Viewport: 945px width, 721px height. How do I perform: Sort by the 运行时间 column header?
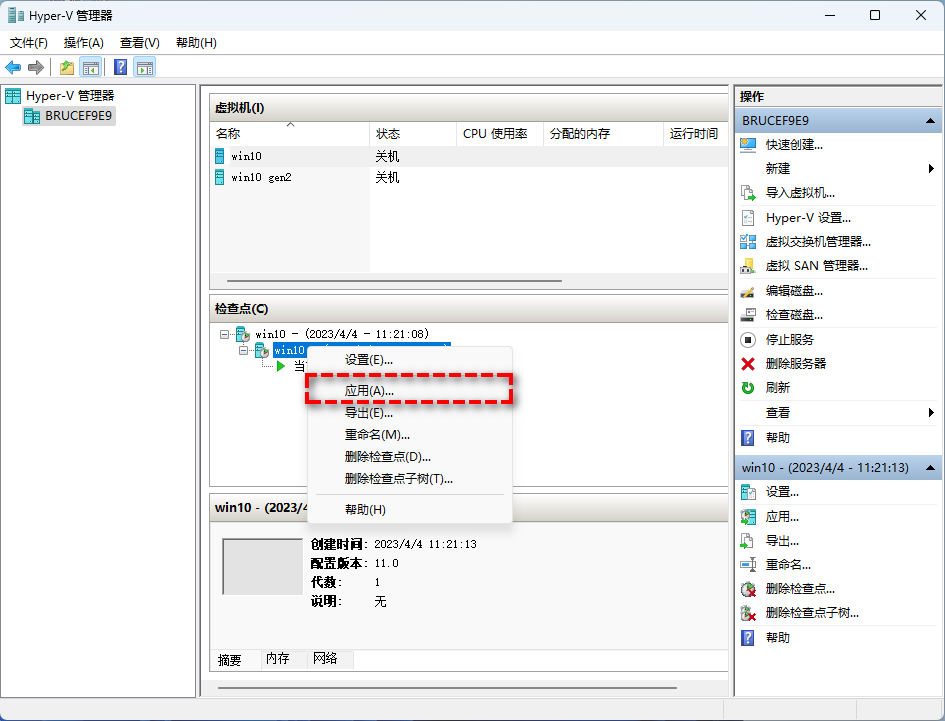pos(695,134)
